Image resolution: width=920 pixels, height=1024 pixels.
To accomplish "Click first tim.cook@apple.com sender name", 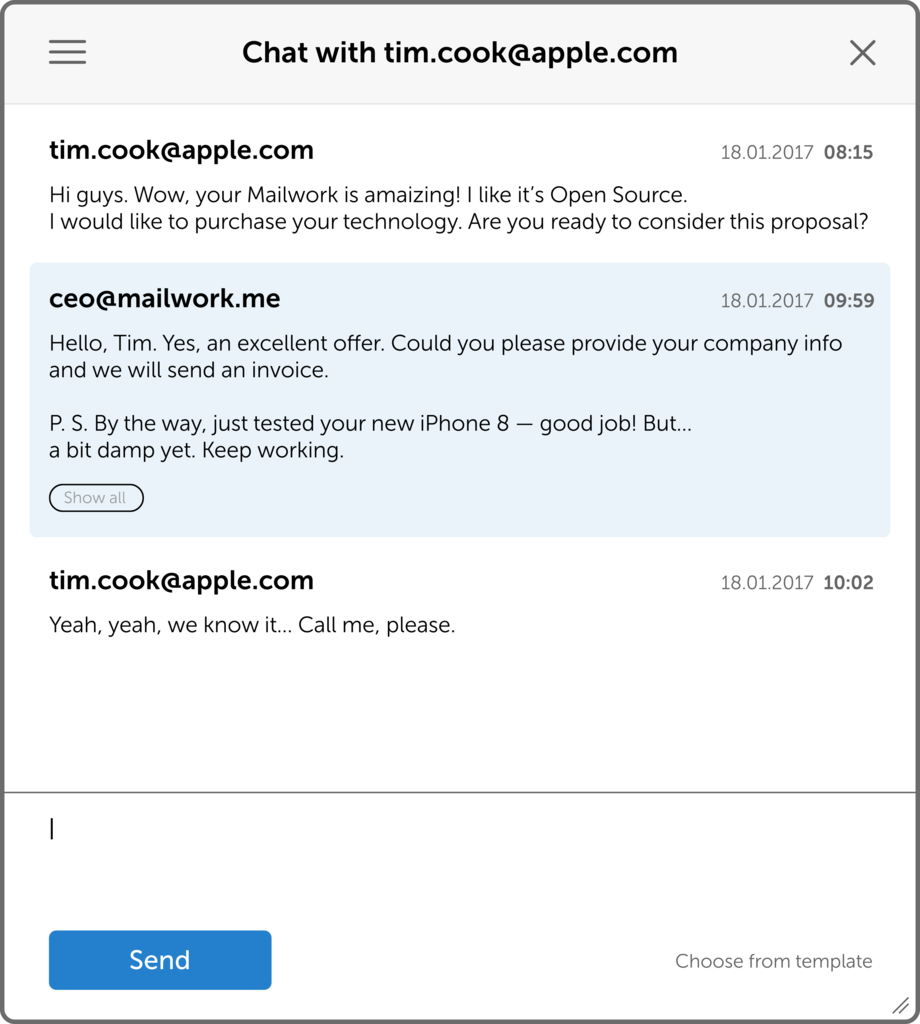I will tap(182, 150).
